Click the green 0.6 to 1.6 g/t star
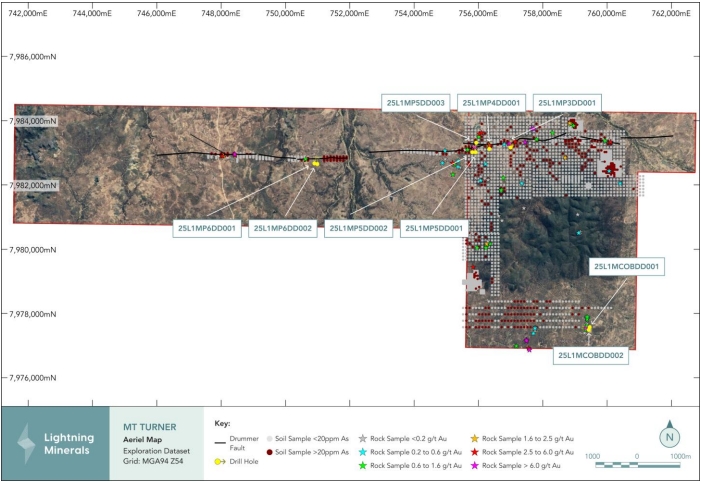 (363, 466)
